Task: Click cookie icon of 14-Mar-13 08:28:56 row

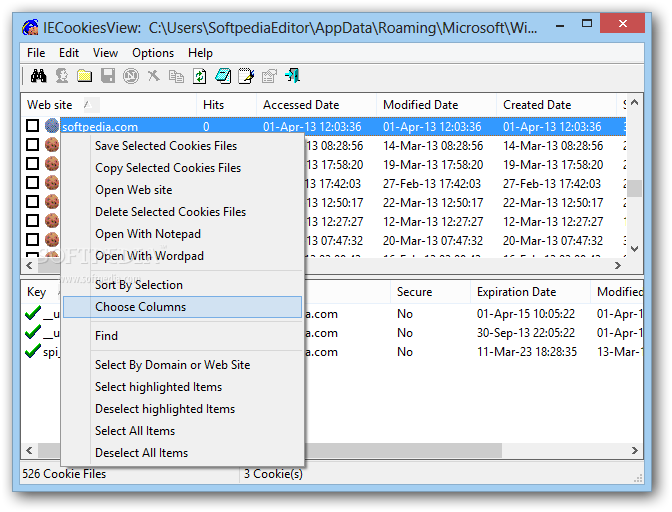Action: pos(52,145)
